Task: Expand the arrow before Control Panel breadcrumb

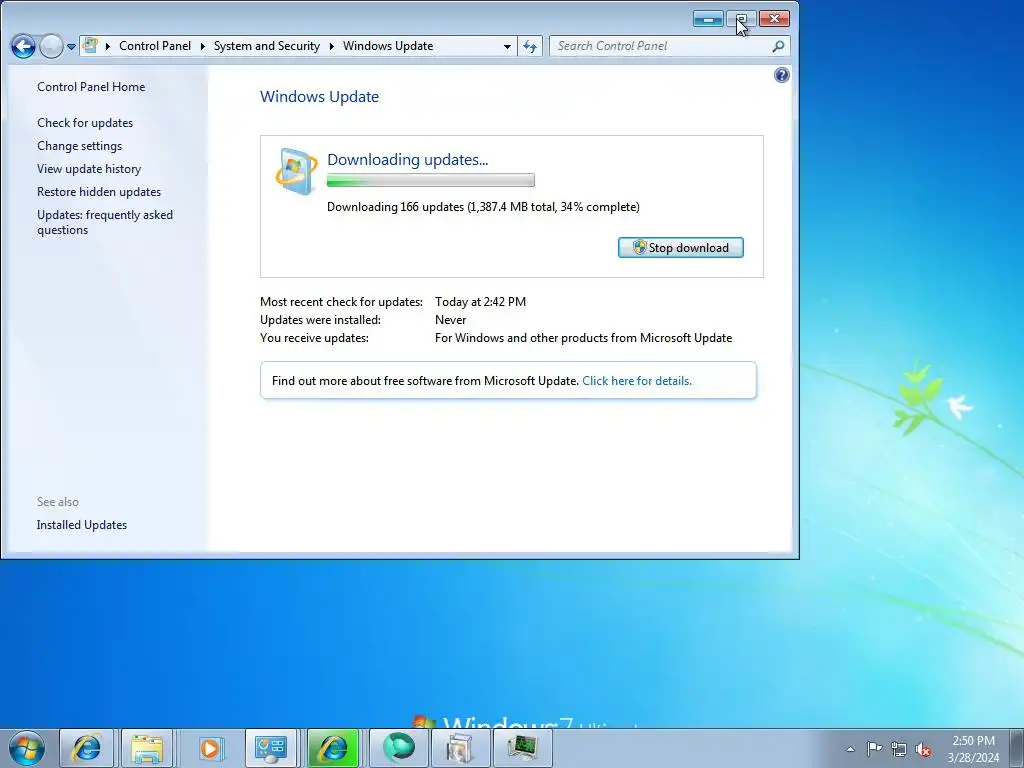Action: (x=108, y=46)
